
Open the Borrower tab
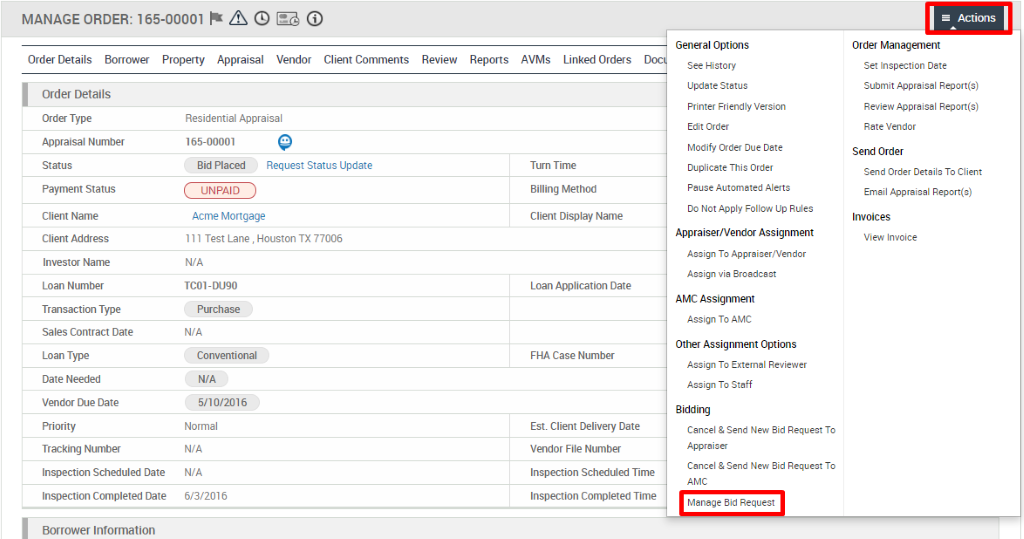point(127,59)
